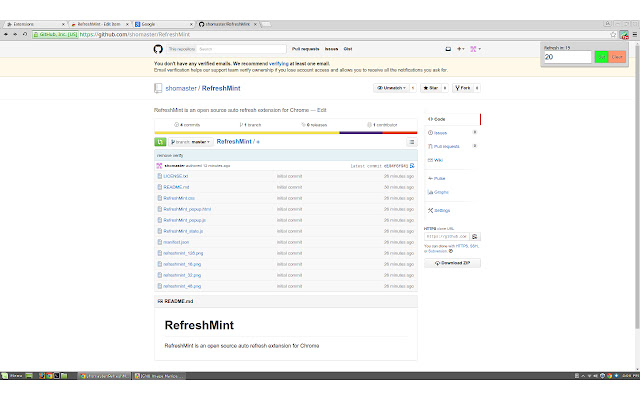Fork the repository
This screenshot has height=400, width=640.
coord(462,88)
